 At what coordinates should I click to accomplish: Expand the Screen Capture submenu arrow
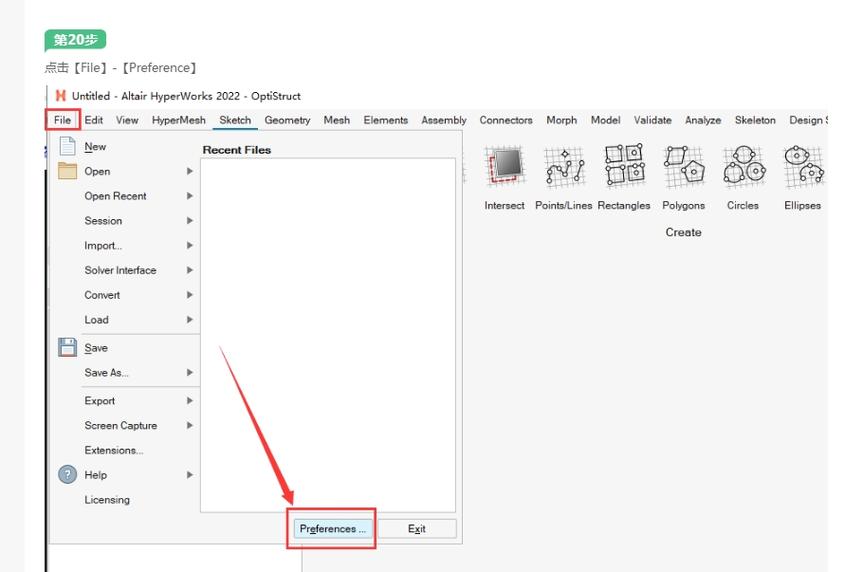coord(189,426)
